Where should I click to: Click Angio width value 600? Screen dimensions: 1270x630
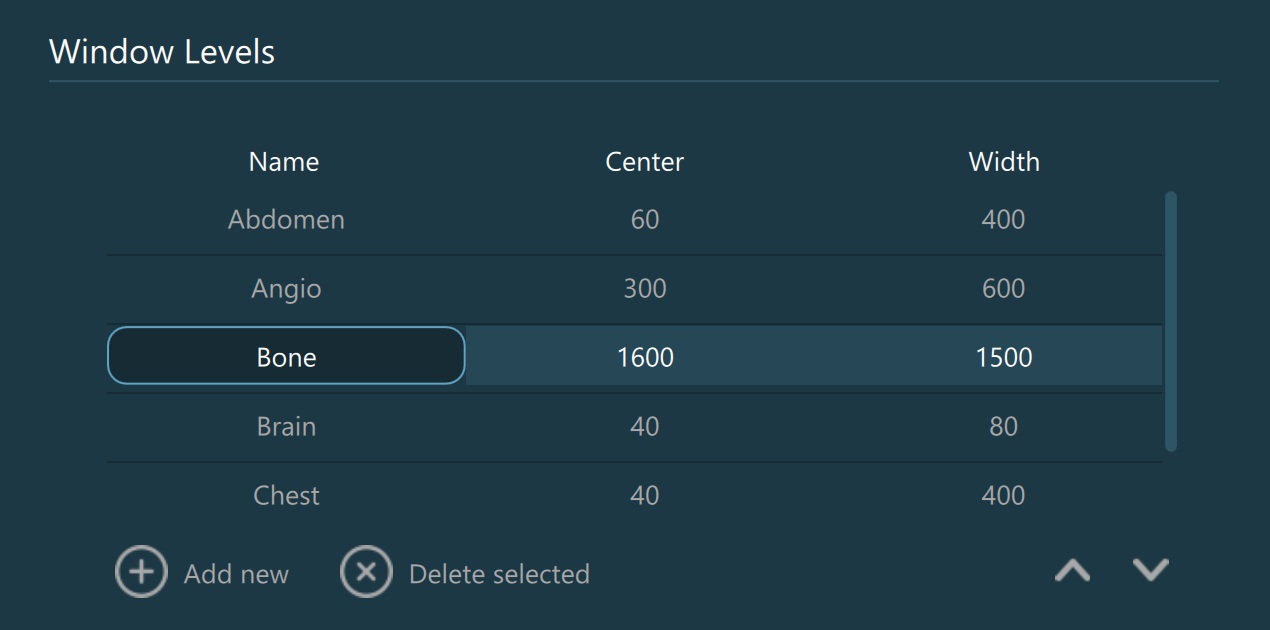click(1003, 289)
